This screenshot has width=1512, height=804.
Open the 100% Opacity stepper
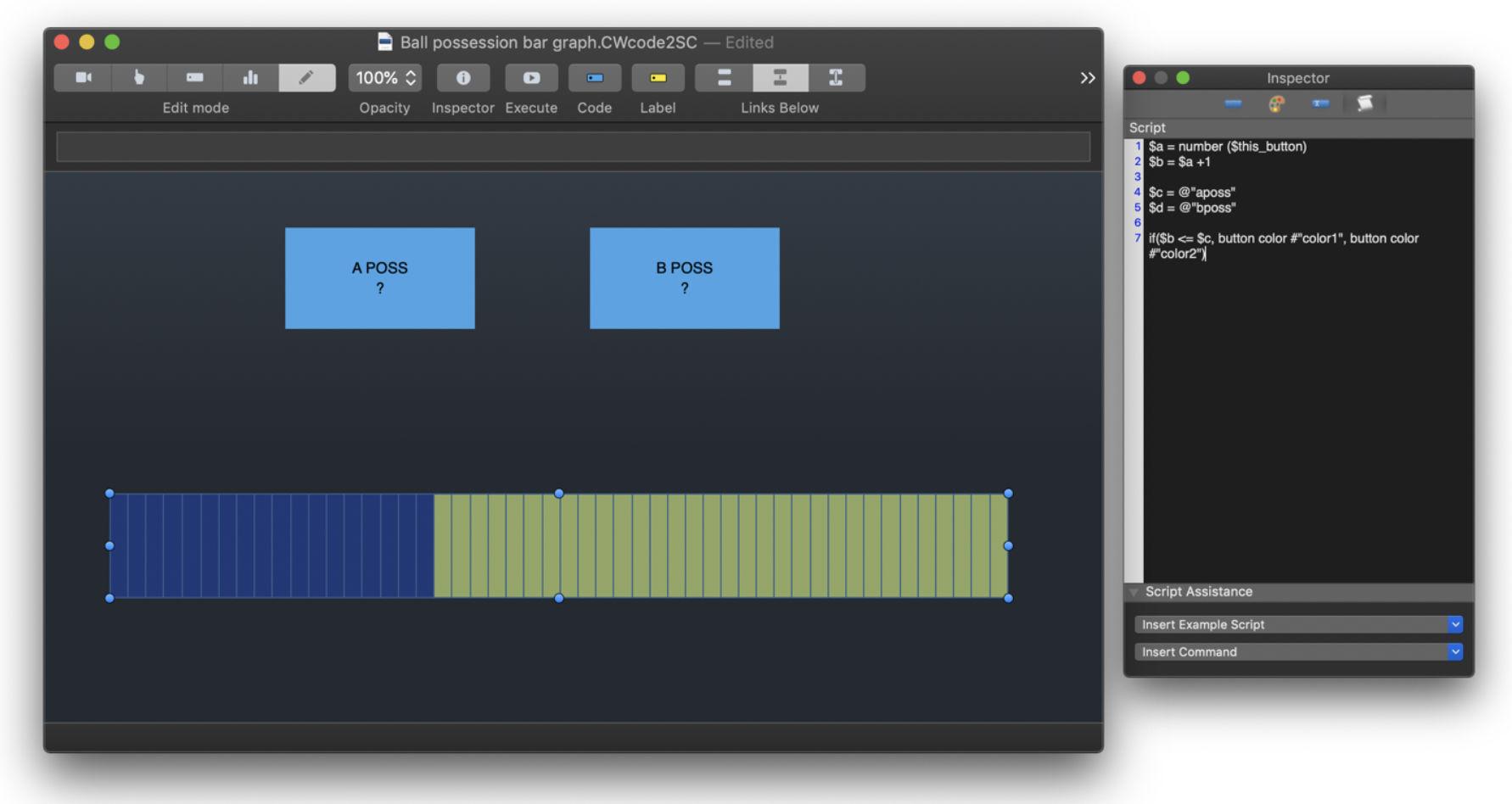[385, 77]
